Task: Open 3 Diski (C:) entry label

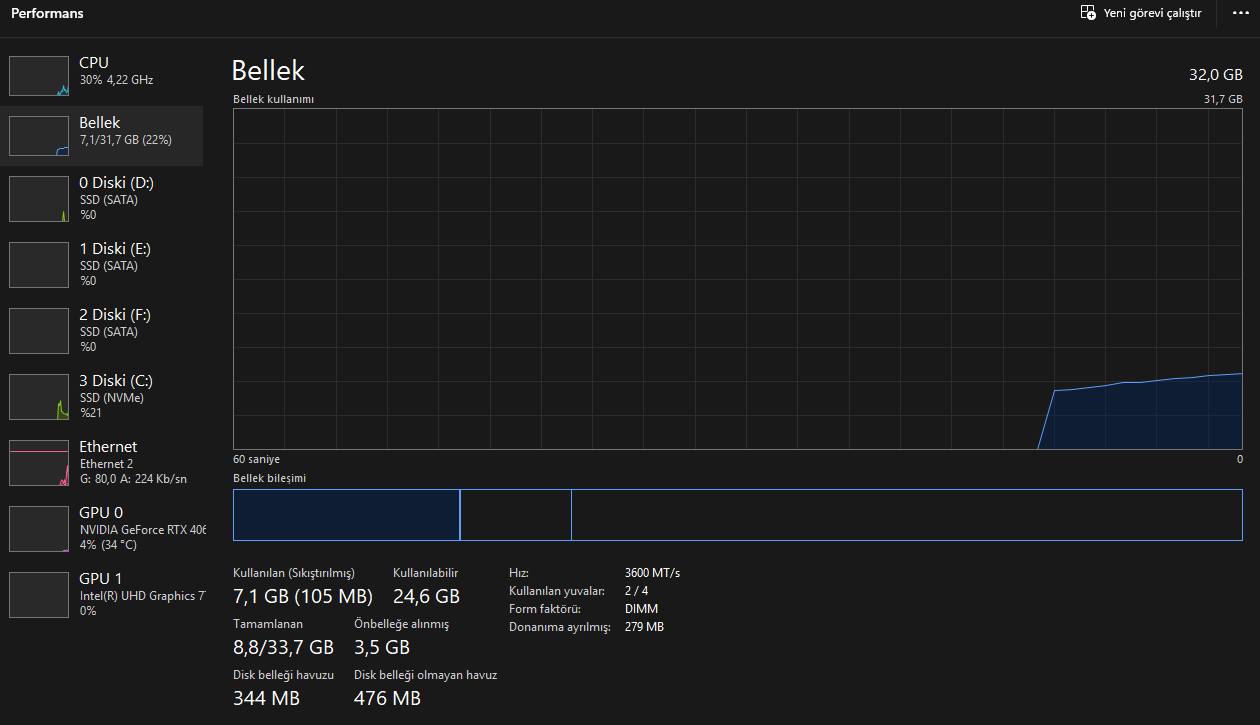Action: [x=116, y=381]
